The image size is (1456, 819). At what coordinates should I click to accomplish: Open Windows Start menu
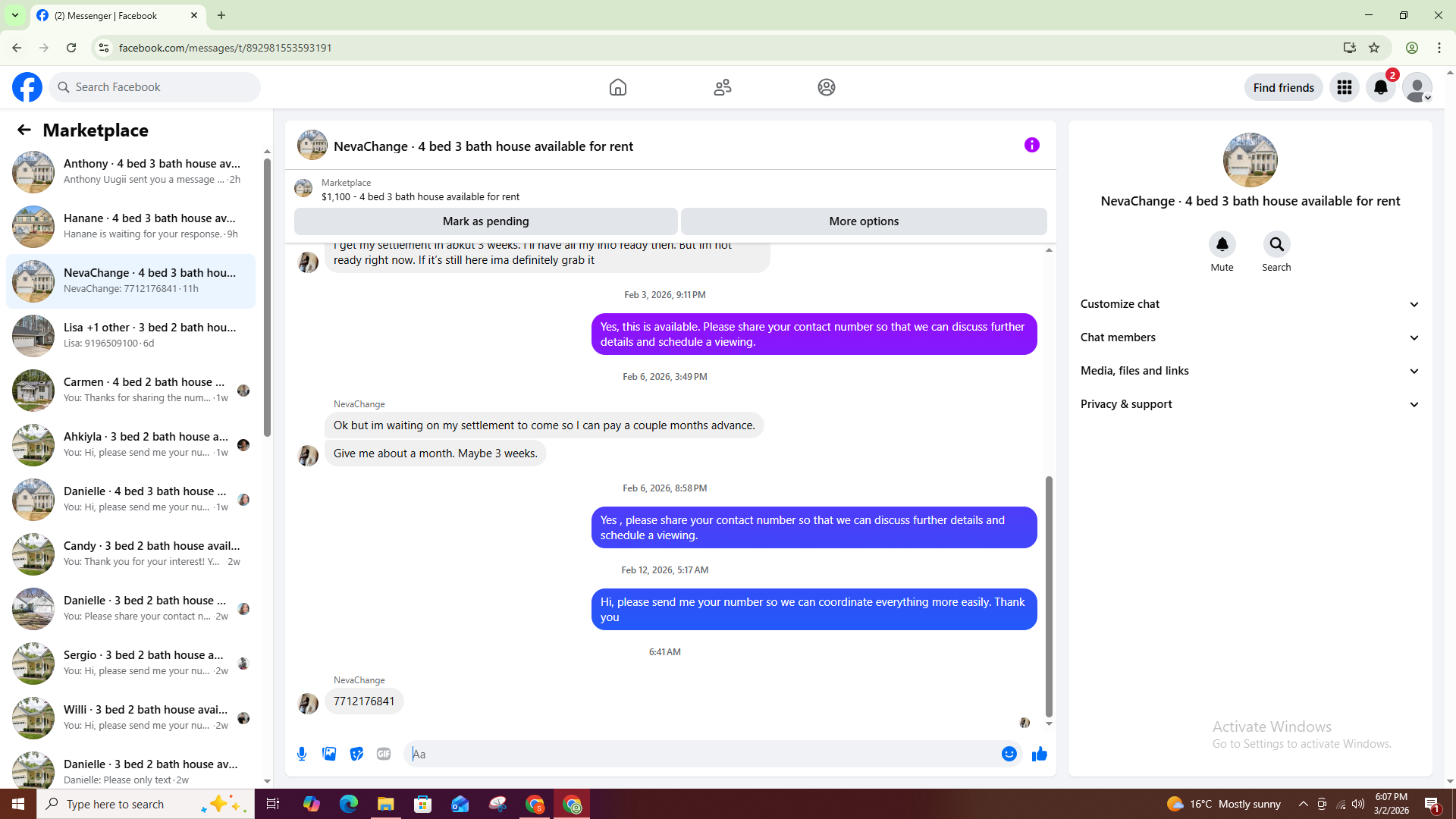coord(18,804)
